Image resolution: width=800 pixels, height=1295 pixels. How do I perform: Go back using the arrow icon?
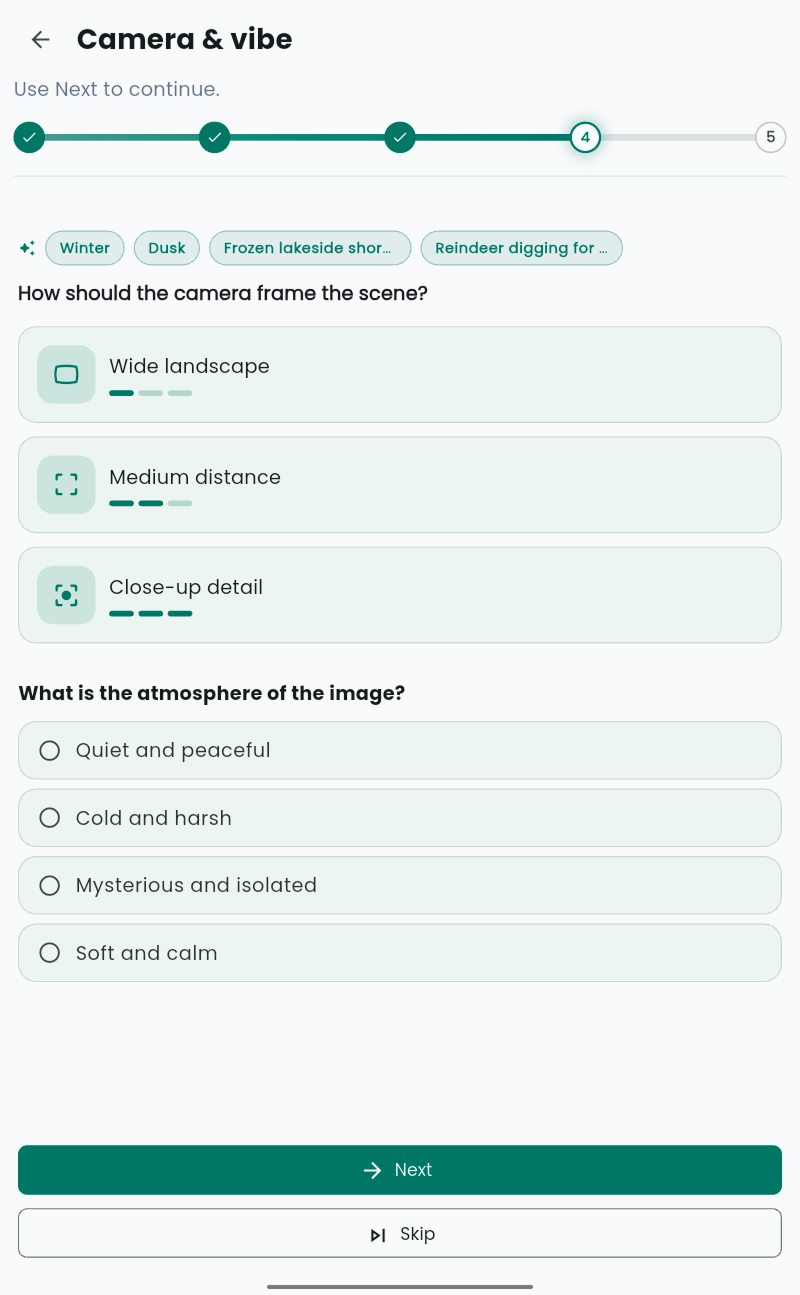click(40, 39)
